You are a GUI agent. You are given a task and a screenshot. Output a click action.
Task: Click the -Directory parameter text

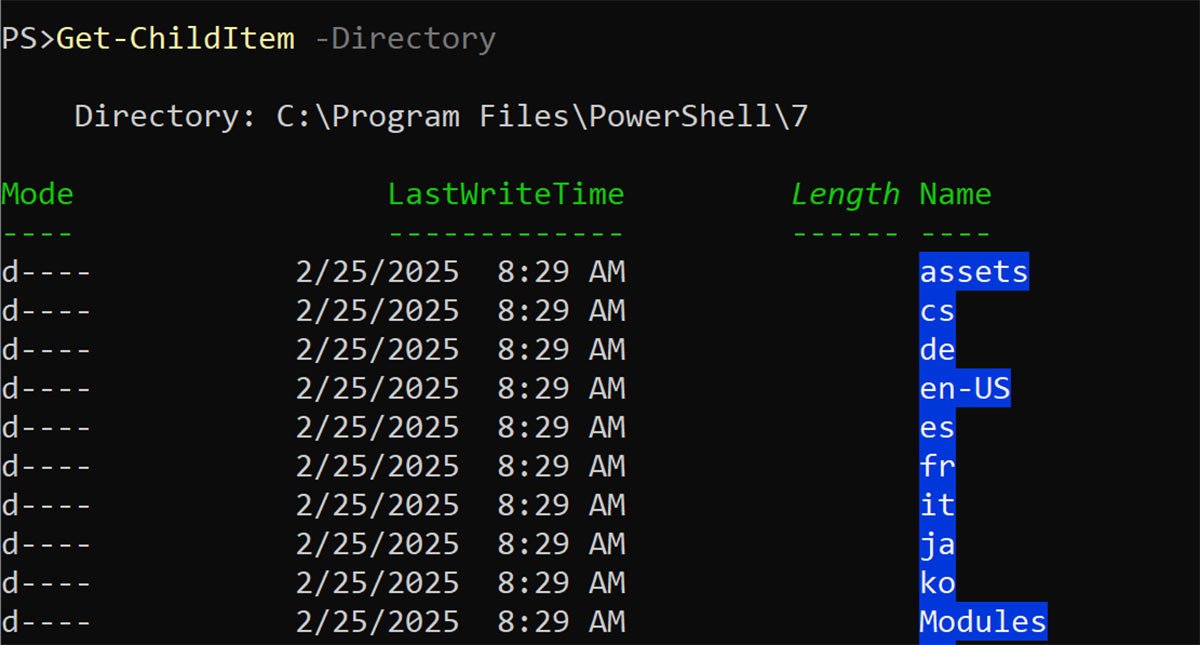coord(412,39)
